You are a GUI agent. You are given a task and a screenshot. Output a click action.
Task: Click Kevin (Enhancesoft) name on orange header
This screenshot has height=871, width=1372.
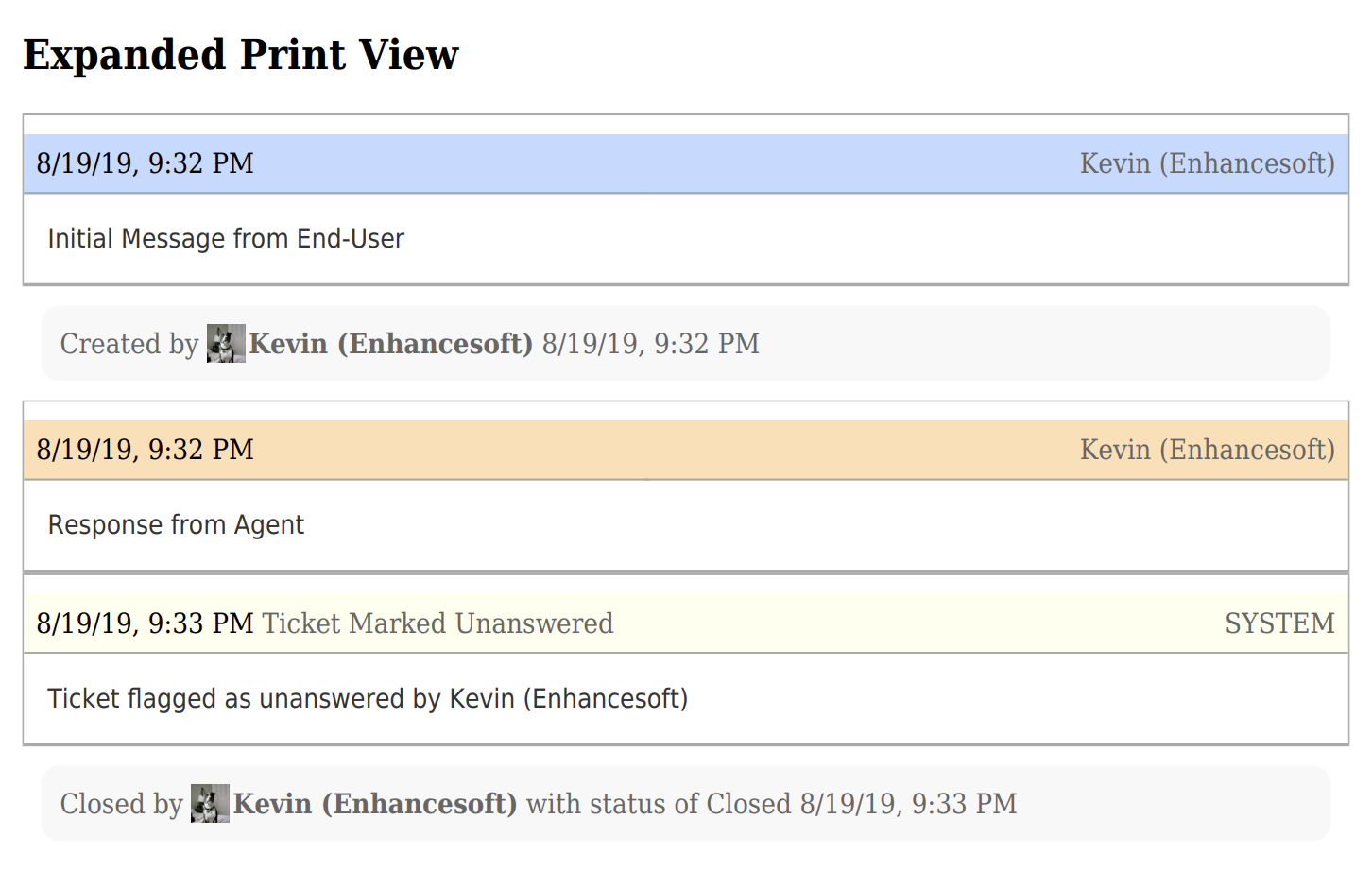click(x=1208, y=450)
